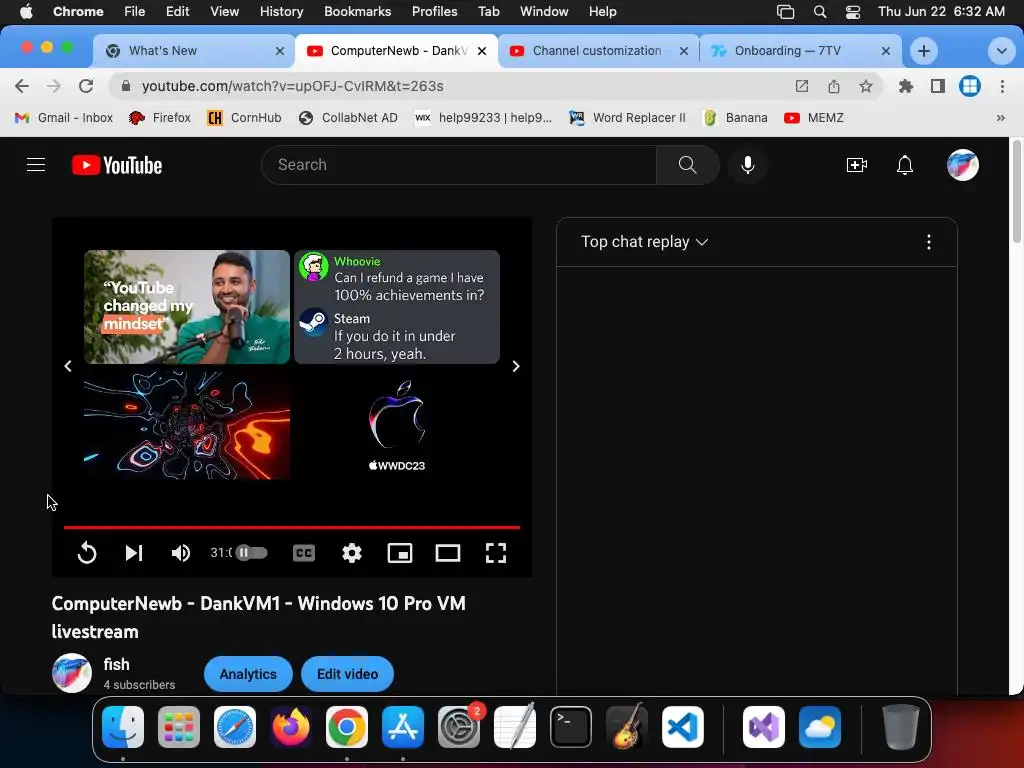The width and height of the screenshot is (1024, 768).
Task: Open the fish channel name link
Action: [x=116, y=664]
